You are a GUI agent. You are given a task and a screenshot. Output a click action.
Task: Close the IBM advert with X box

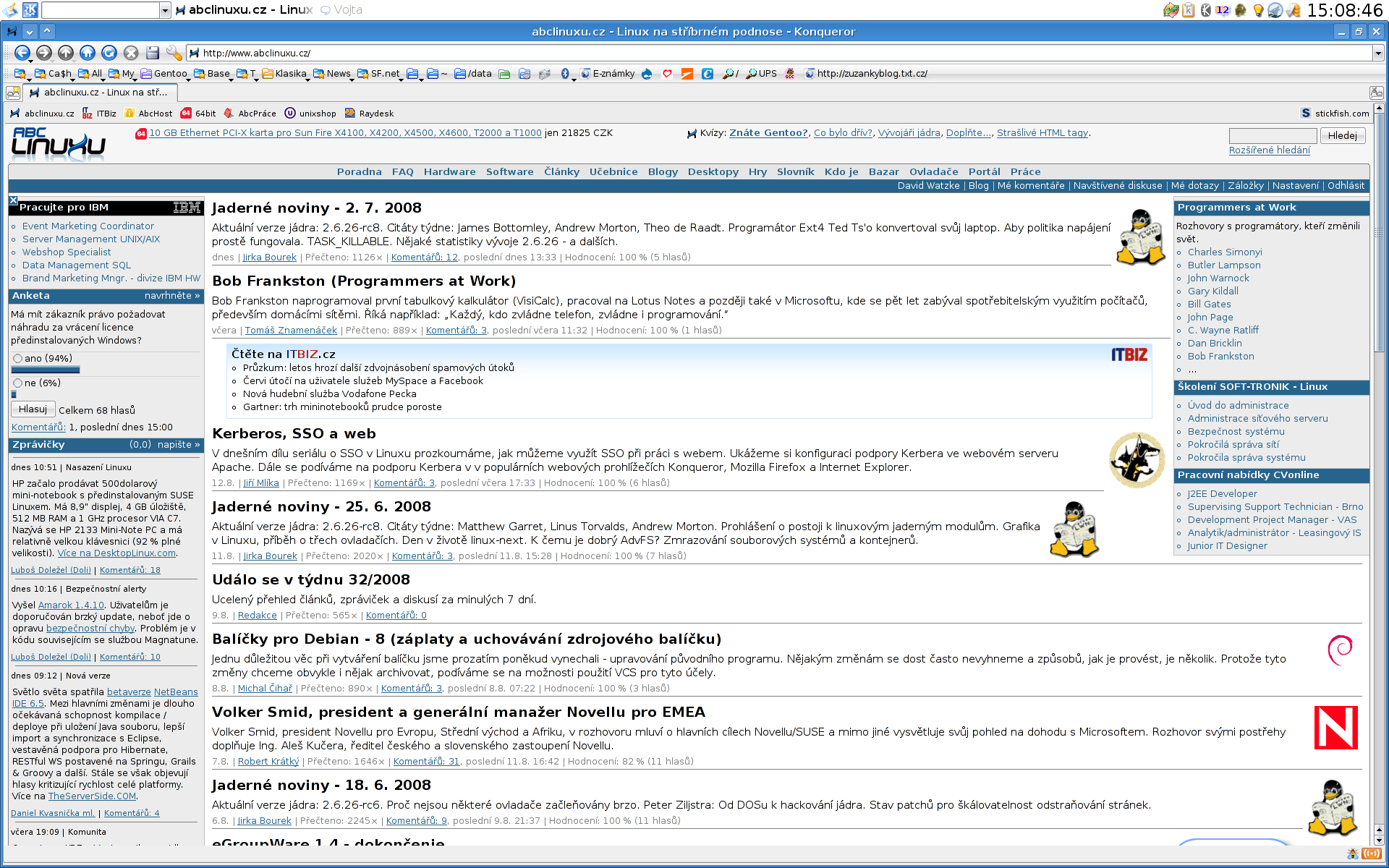[13, 200]
